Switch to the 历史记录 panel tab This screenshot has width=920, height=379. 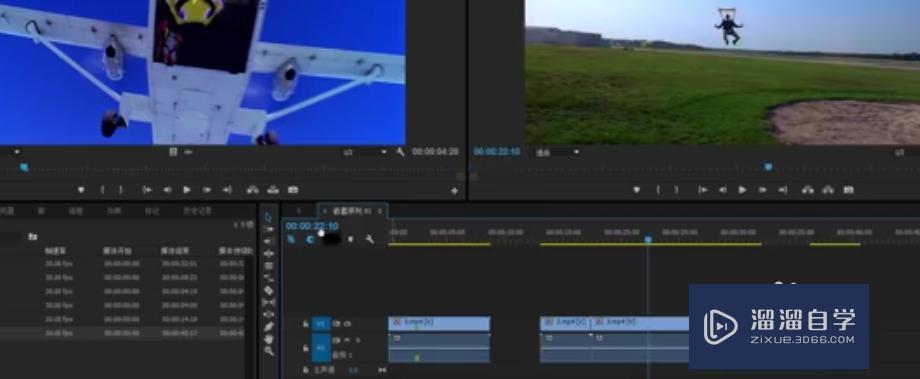tap(197, 211)
